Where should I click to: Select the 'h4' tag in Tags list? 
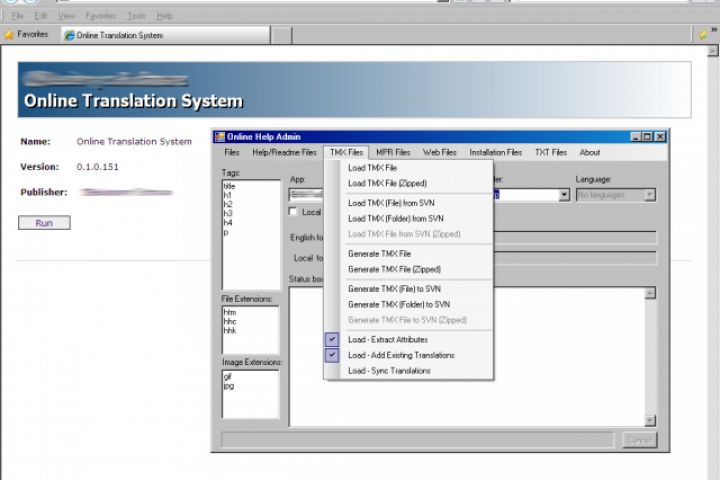point(228,223)
